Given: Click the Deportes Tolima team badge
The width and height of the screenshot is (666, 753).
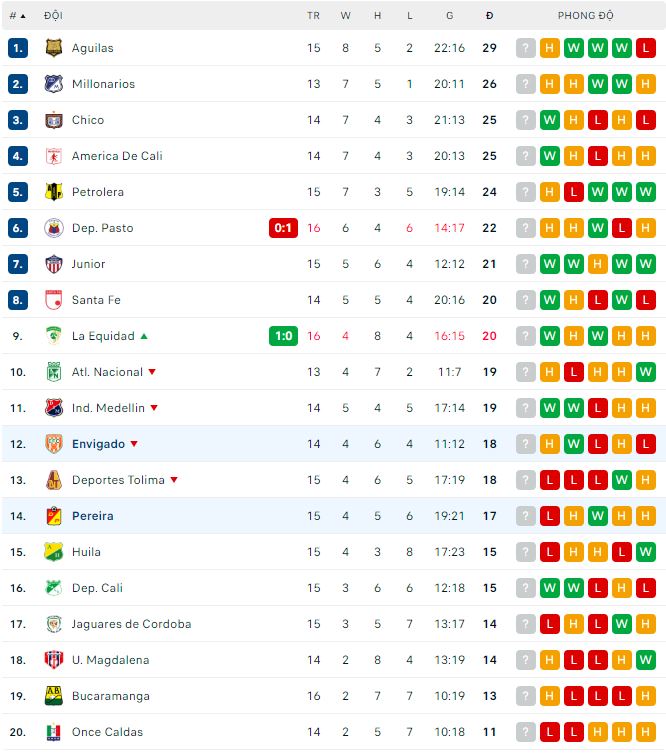Looking at the screenshot, I should tap(54, 480).
